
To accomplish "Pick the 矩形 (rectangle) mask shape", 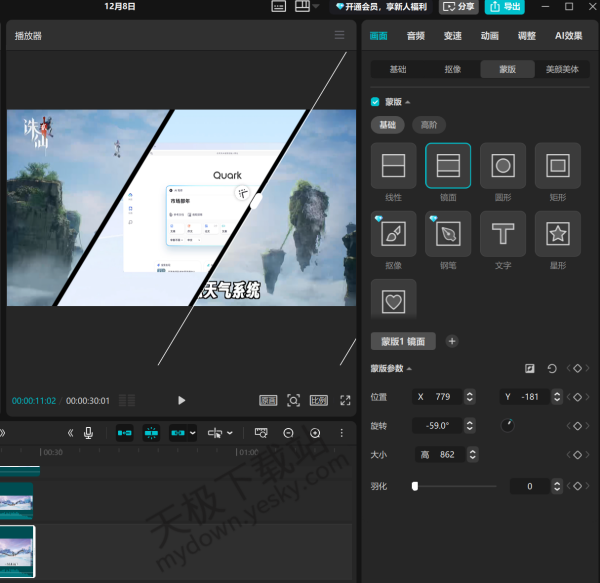I will pyautogui.click(x=557, y=166).
